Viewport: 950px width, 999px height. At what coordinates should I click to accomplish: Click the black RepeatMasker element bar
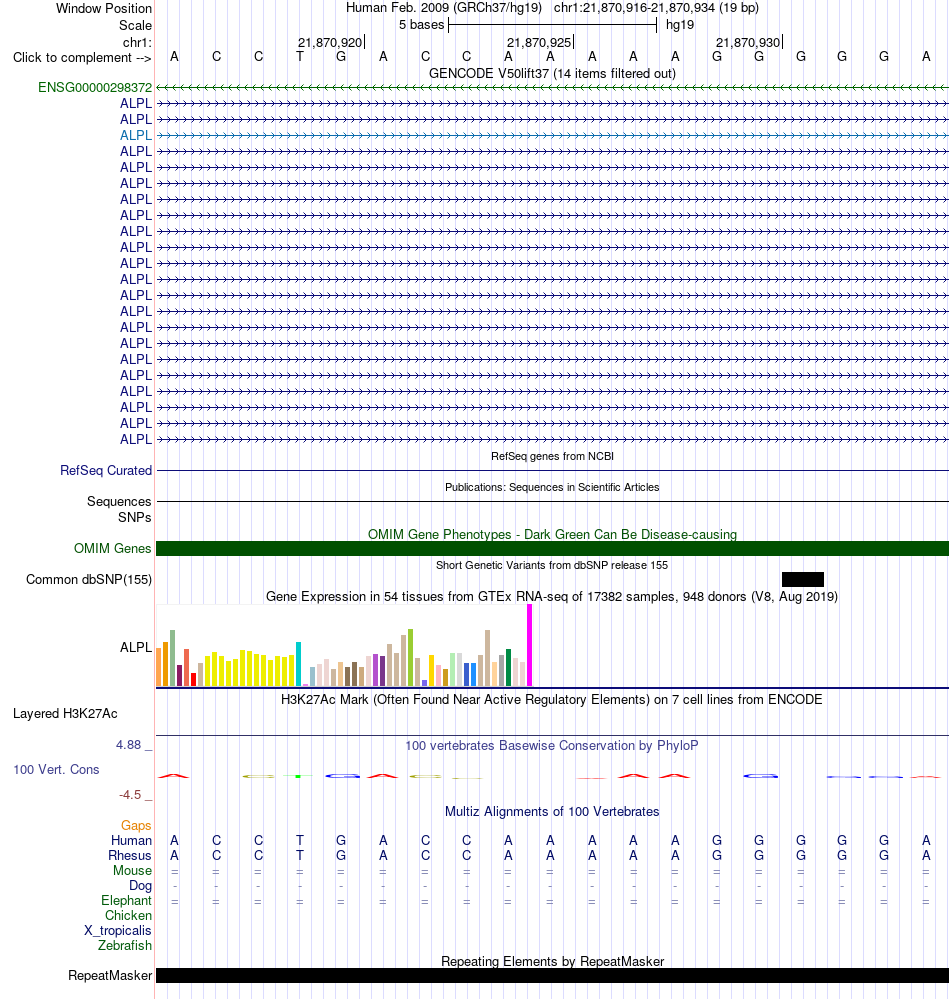[x=552, y=975]
